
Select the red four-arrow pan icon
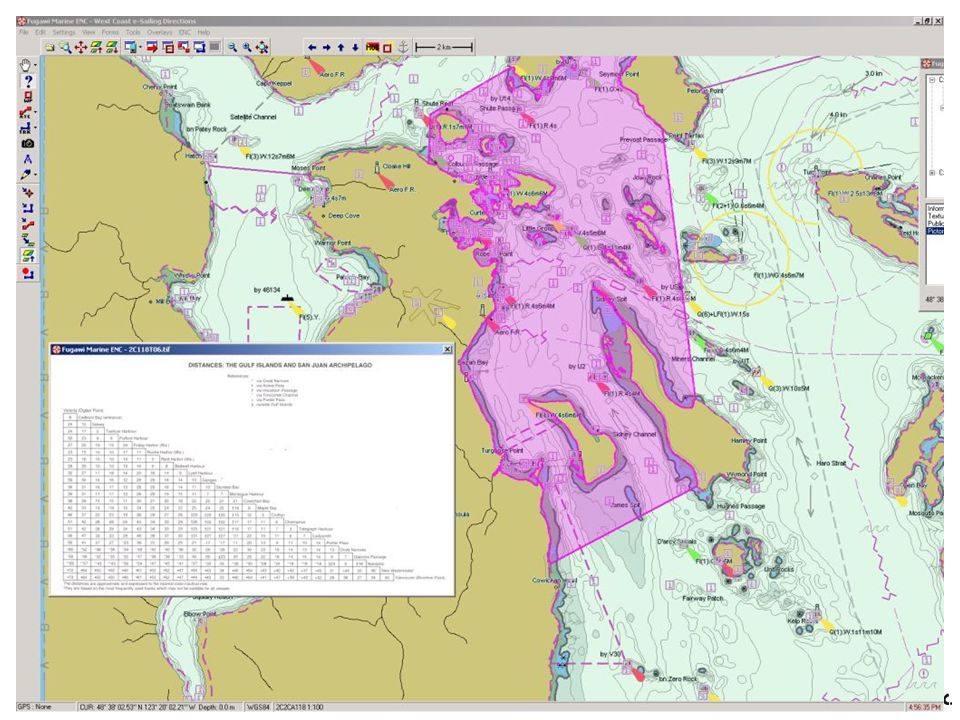click(80, 47)
